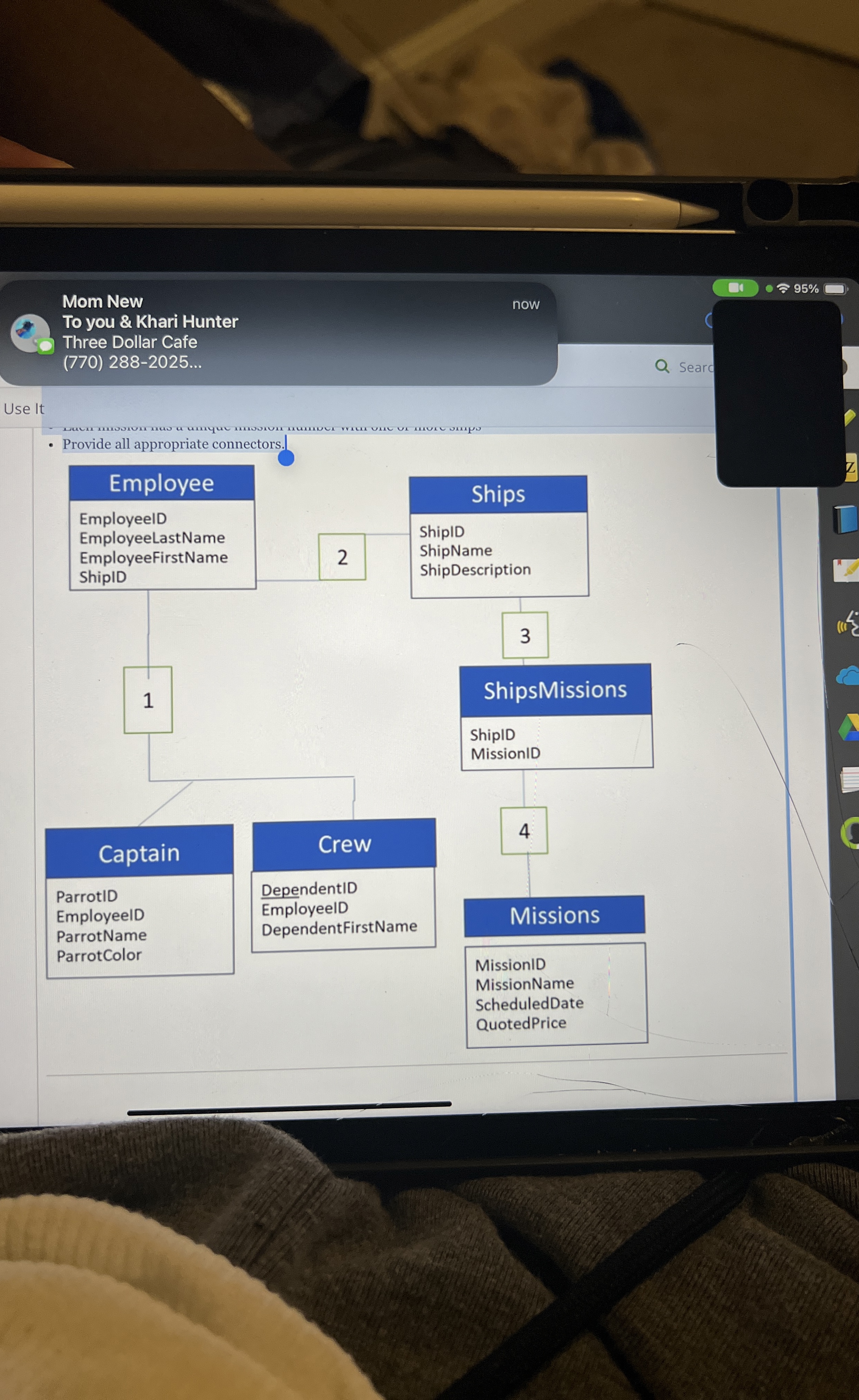This screenshot has height=1400, width=859.
Task: Open the Google Drive icon
Action: click(849, 727)
